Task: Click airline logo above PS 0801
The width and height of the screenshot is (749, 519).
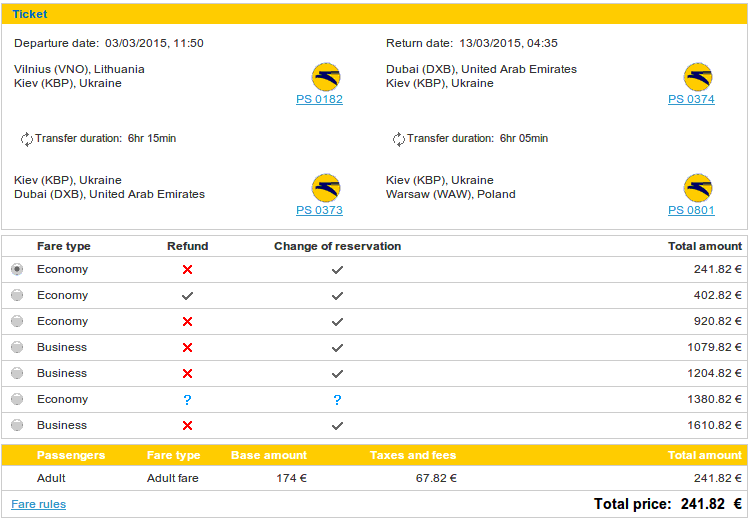Action: click(698, 188)
